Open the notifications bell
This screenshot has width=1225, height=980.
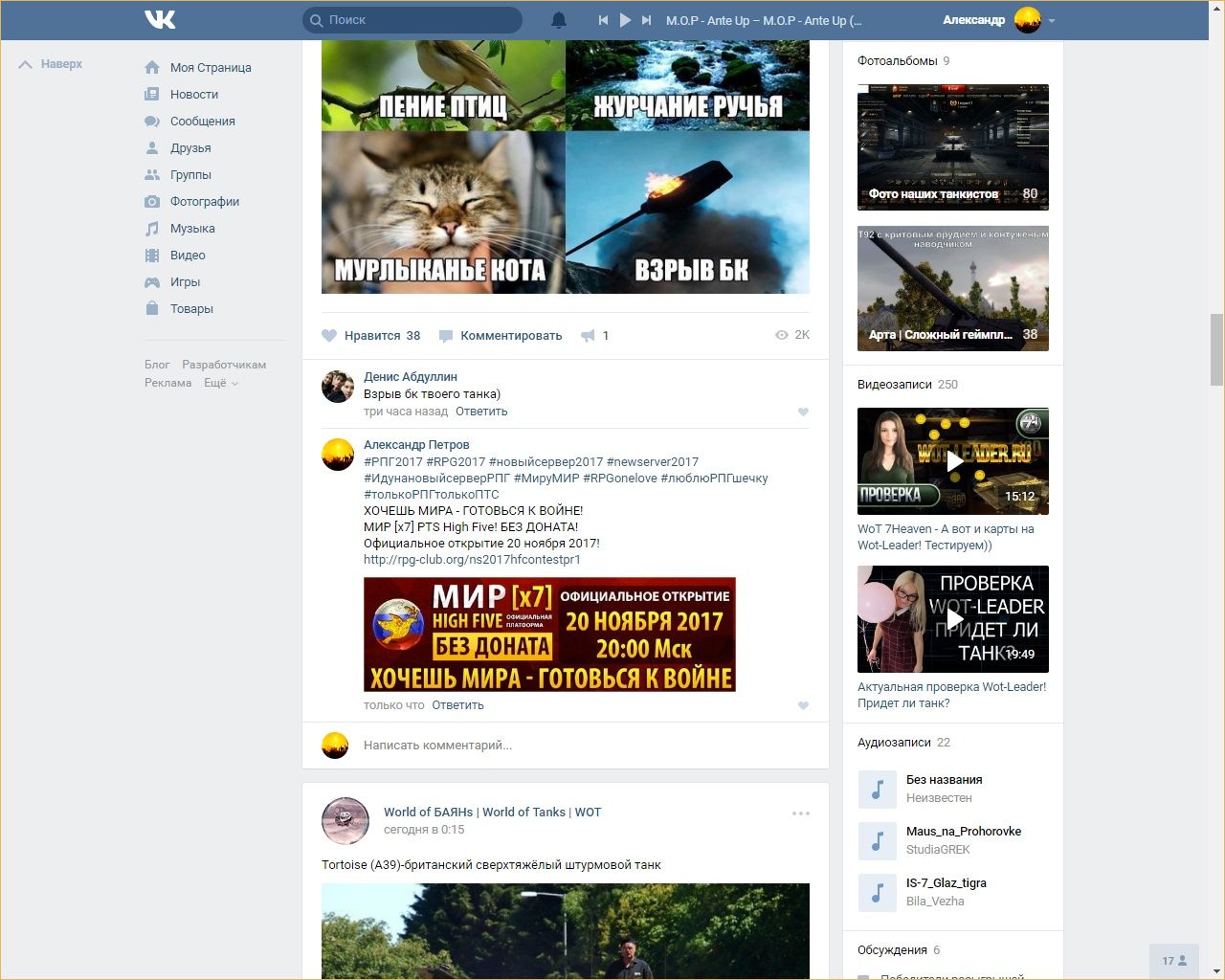(x=559, y=20)
